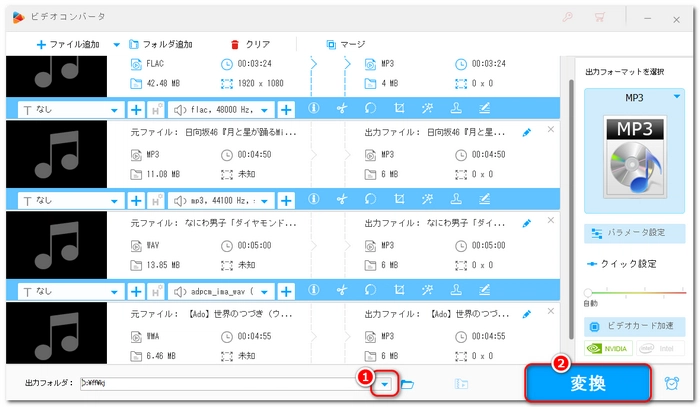This screenshot has height=407, width=700.
Task: Open effects wand in the FLAC row toolbar
Action: 427,109
